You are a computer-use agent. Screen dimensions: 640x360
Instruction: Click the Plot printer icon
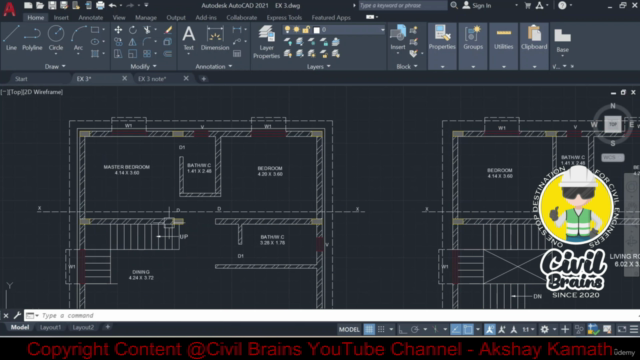coord(100,5)
